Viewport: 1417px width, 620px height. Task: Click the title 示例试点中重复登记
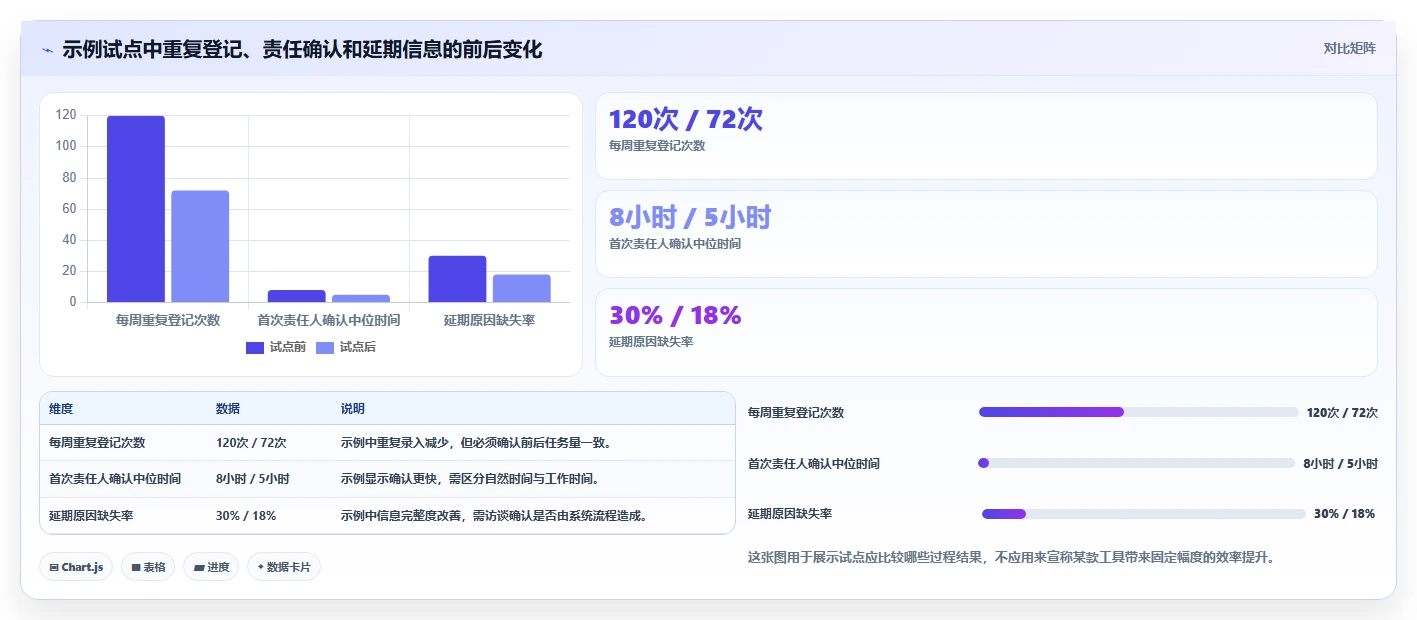click(x=302, y=50)
